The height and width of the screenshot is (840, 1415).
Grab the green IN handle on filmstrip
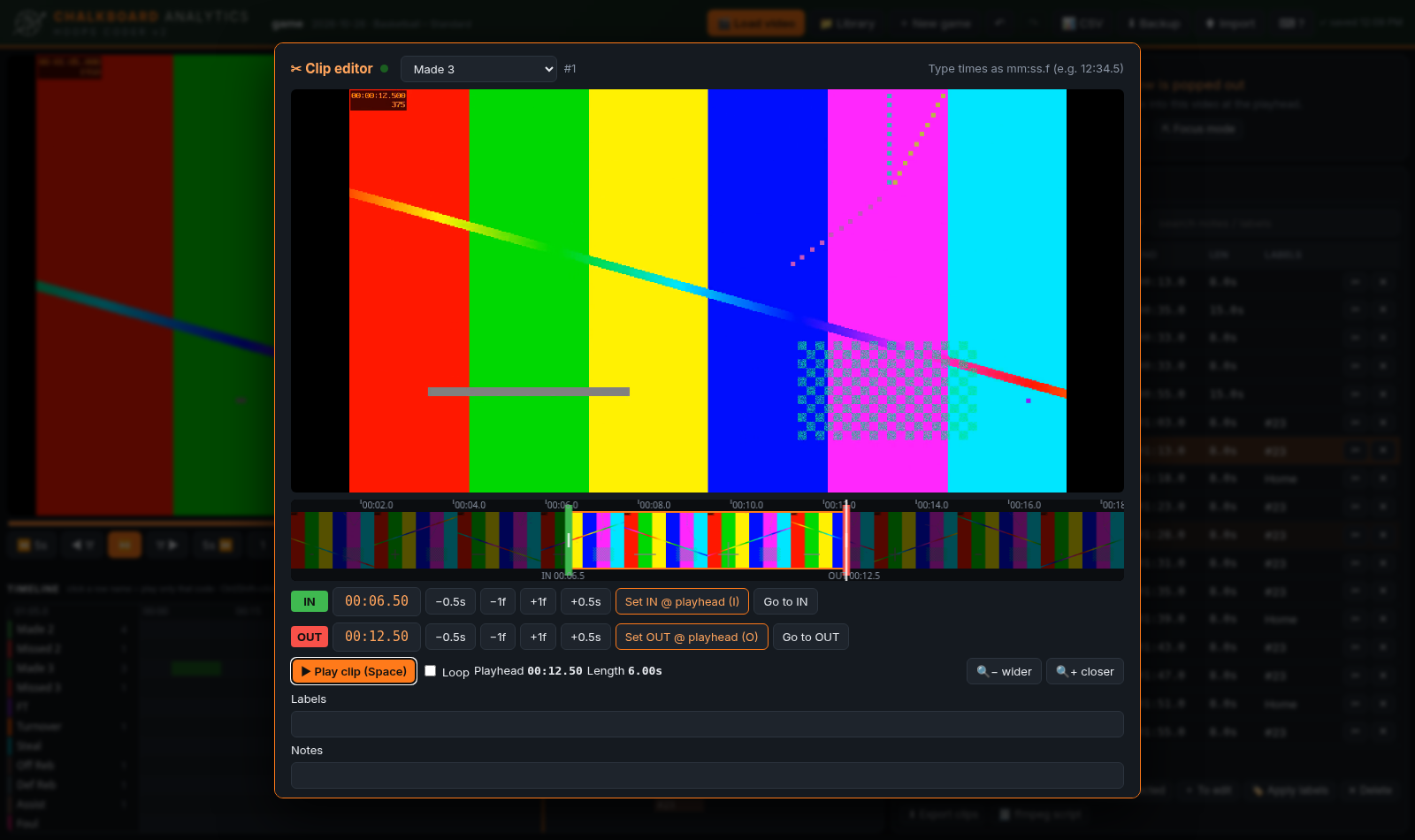(x=569, y=540)
